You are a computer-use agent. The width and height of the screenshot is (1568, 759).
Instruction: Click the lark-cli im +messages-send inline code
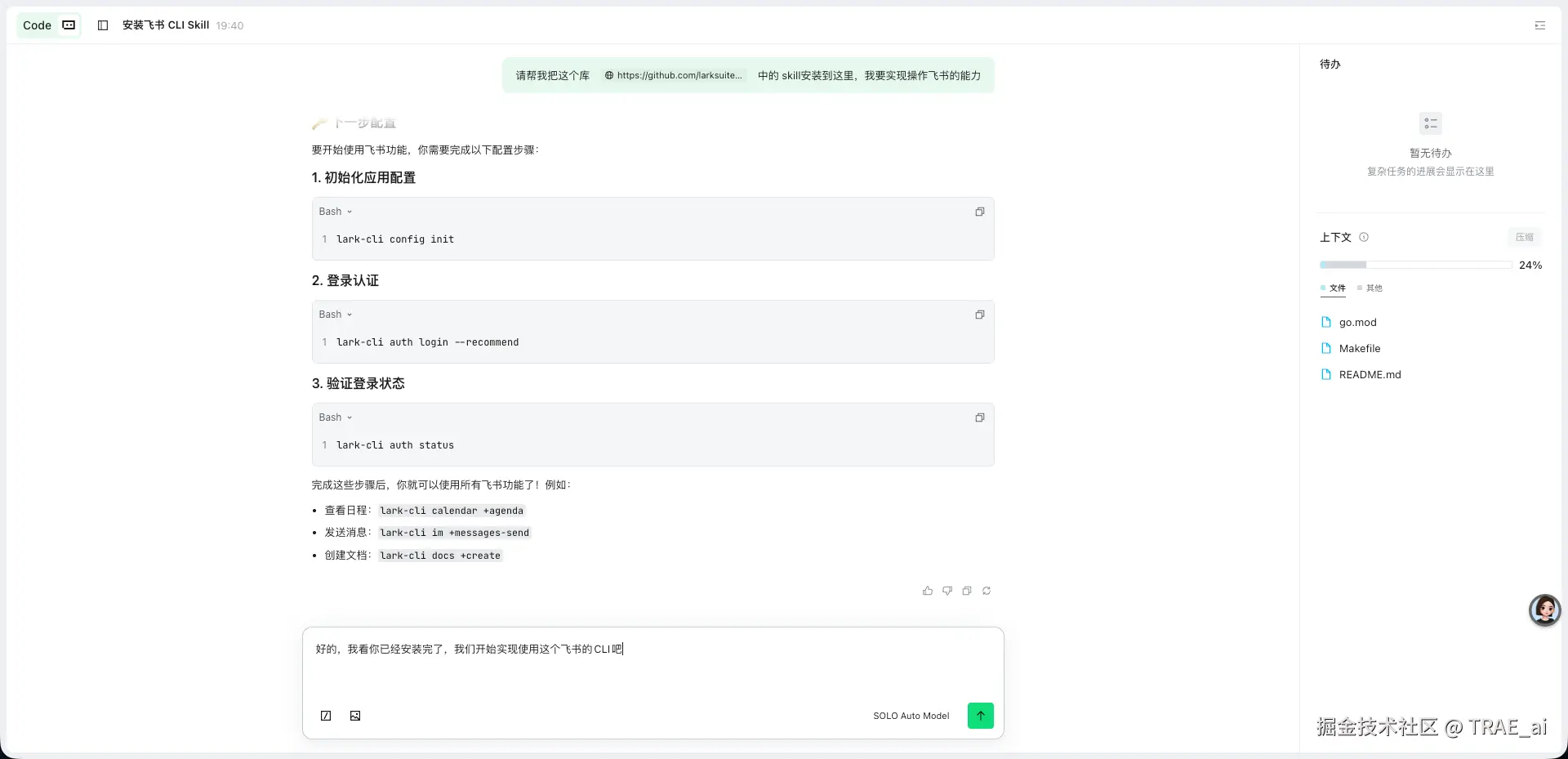455,533
